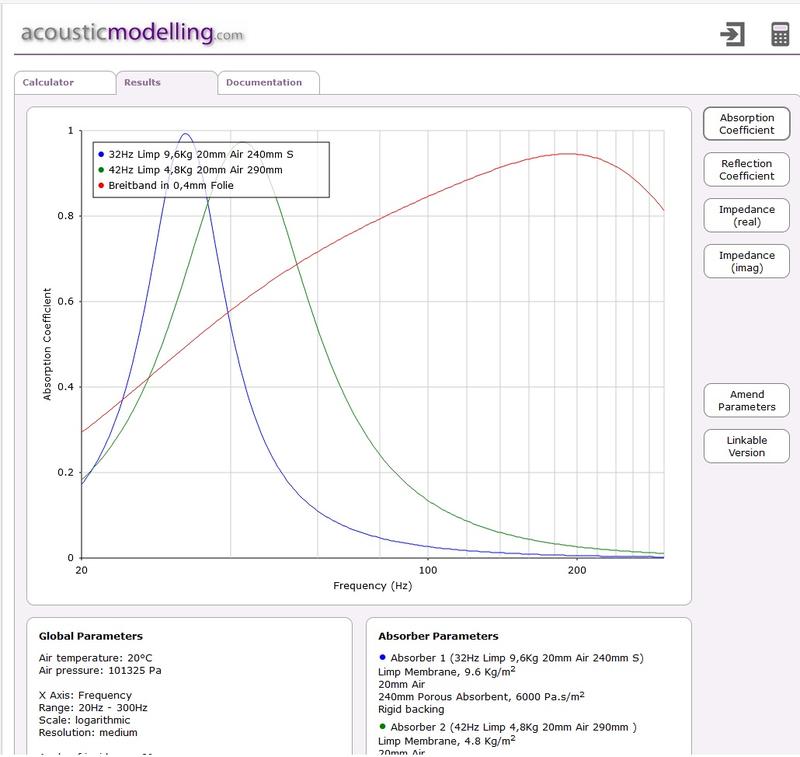This screenshot has width=800, height=757.
Task: Display the Impedance (real) plot
Action: point(747,215)
